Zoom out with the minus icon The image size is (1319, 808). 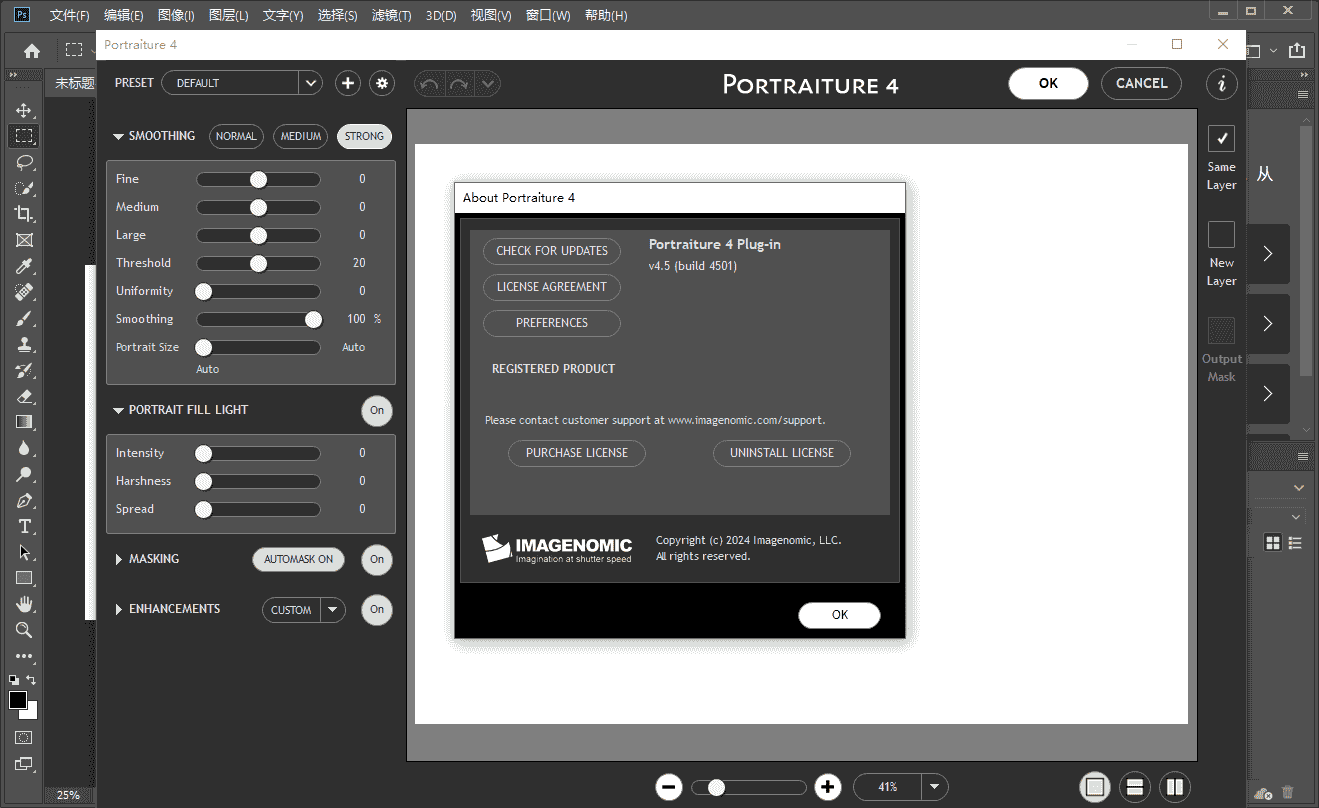(669, 787)
